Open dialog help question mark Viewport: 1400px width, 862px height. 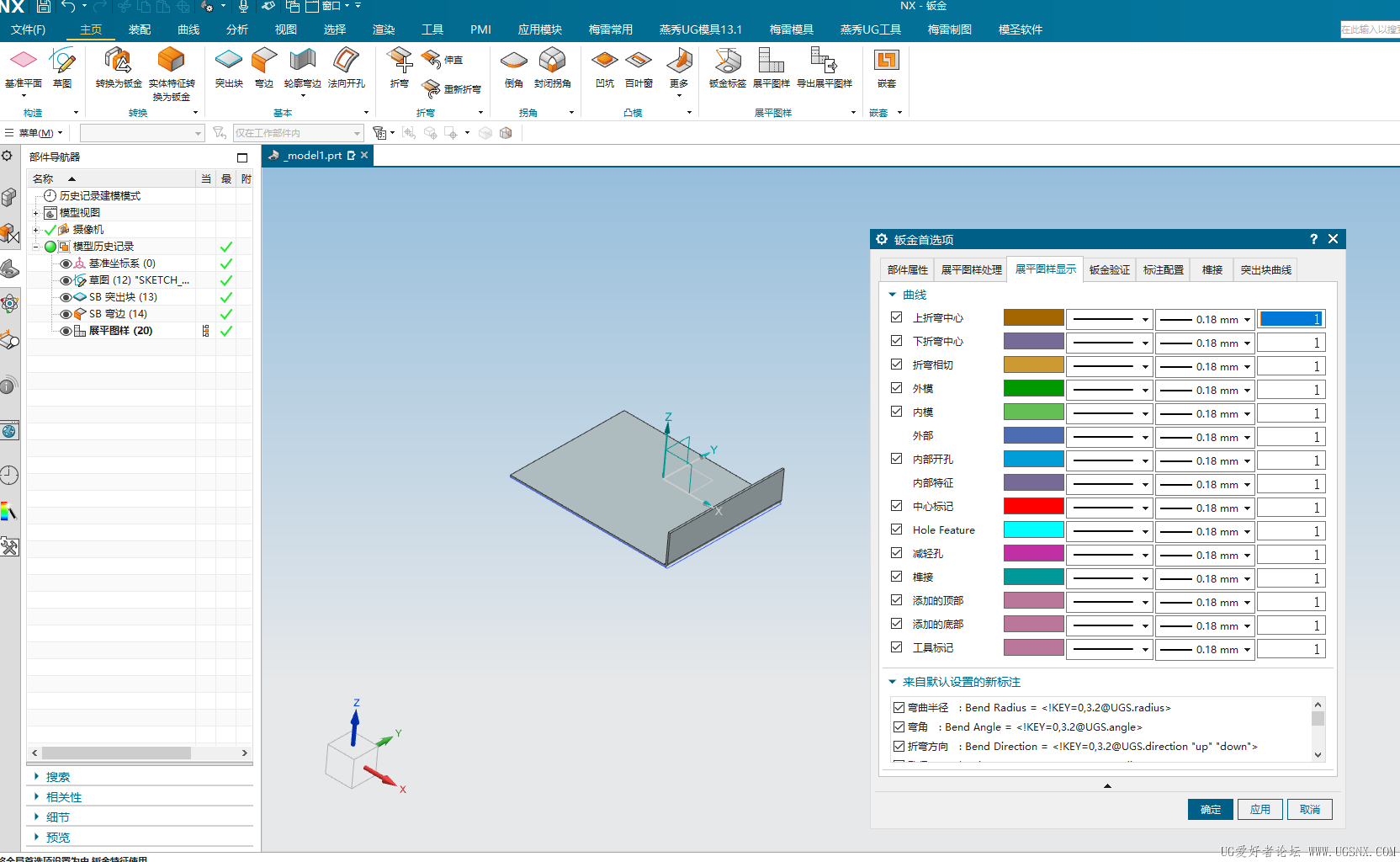pyautogui.click(x=1313, y=239)
